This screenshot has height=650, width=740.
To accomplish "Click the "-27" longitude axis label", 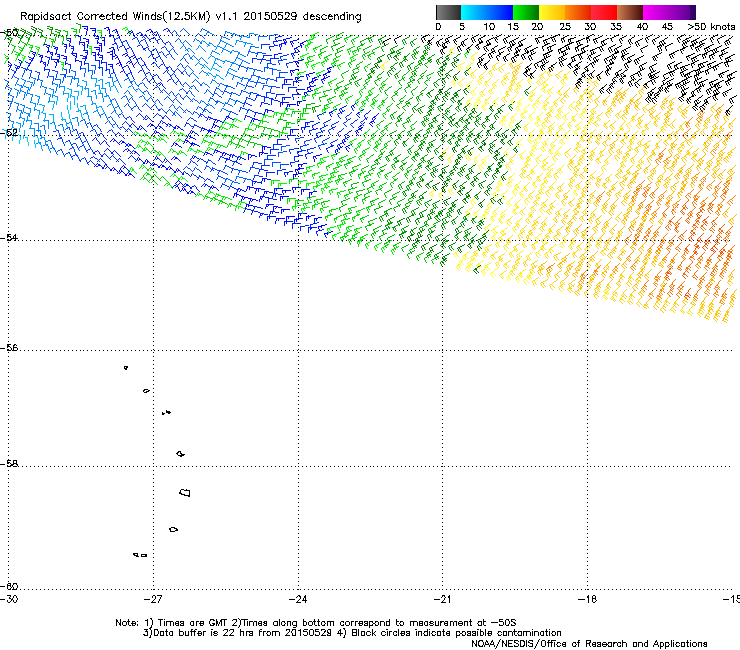I will click(153, 599).
